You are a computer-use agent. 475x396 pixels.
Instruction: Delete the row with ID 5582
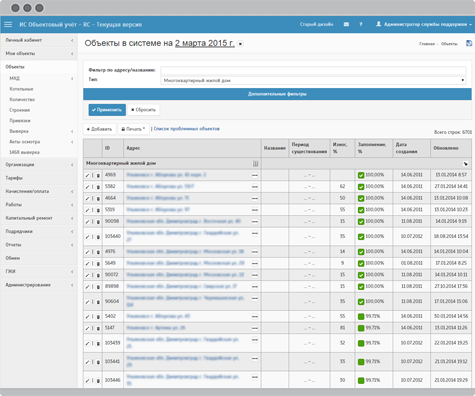[98, 187]
